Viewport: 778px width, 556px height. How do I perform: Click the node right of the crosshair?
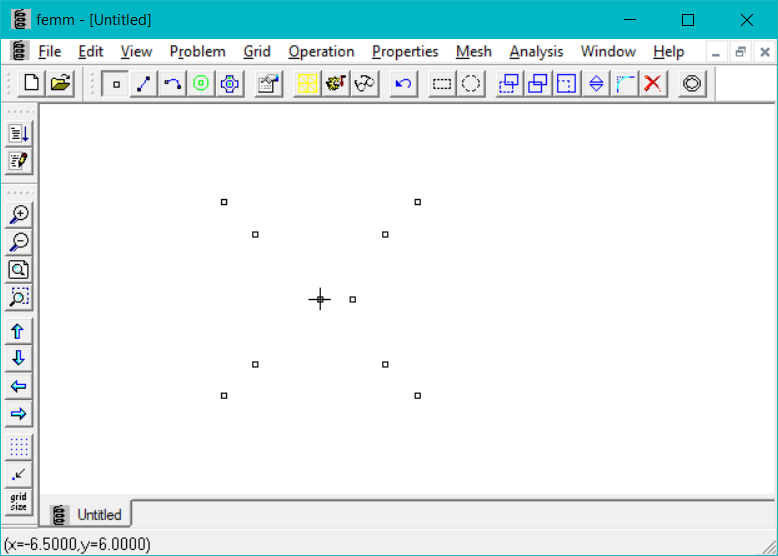coord(353,300)
